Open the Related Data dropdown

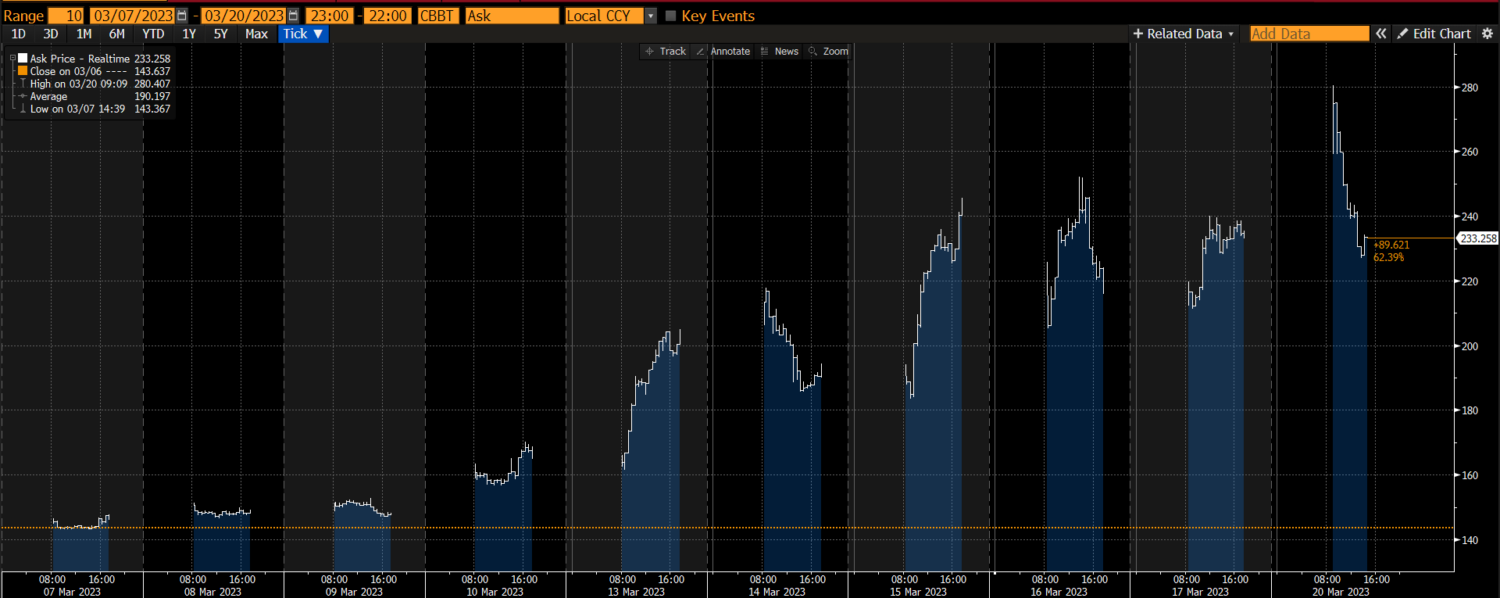1183,34
